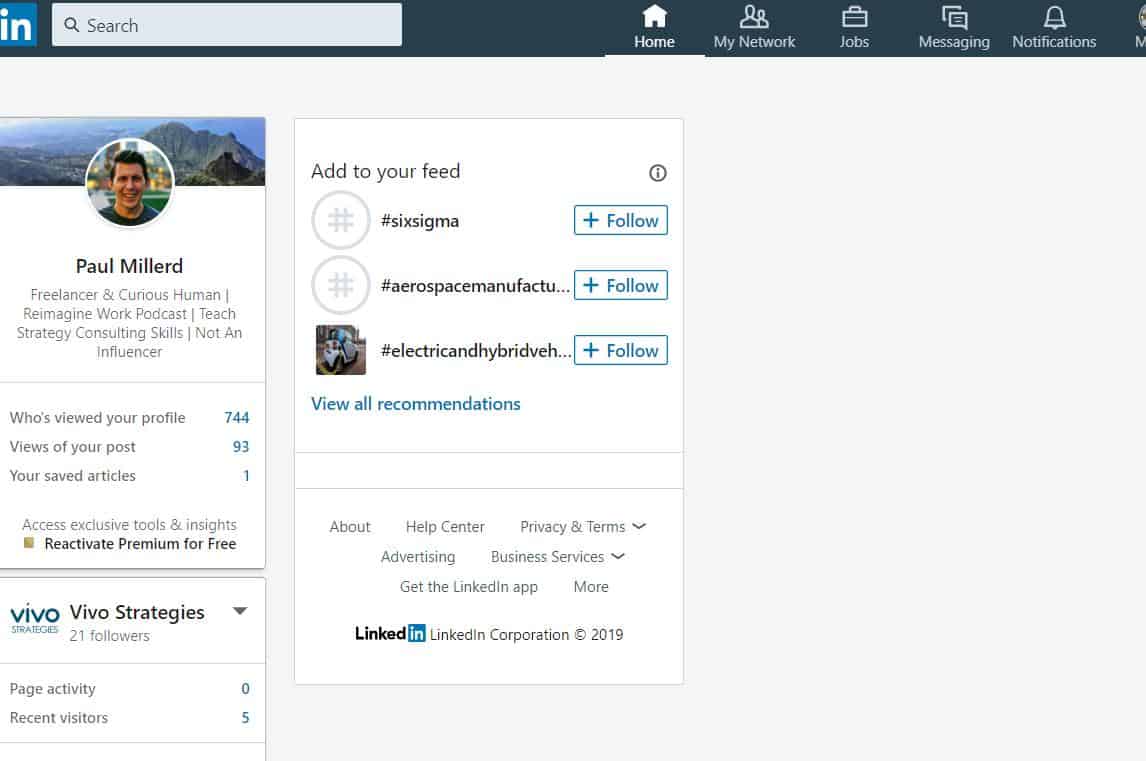Follow the #electricandhybridveh... hashtag

621,350
